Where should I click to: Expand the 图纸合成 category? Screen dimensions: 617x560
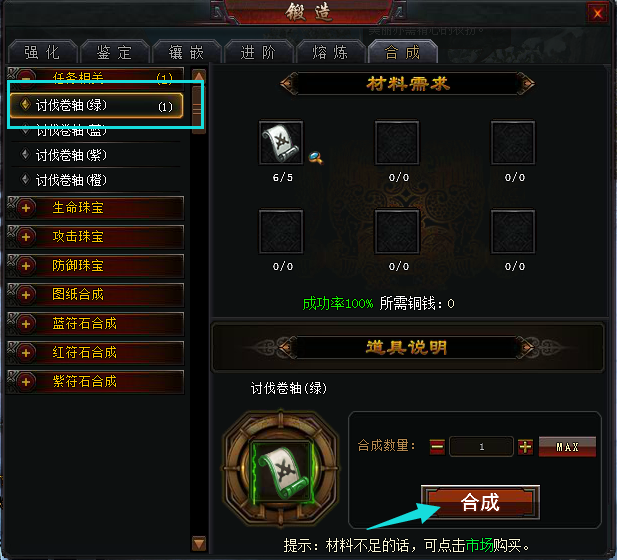26,294
